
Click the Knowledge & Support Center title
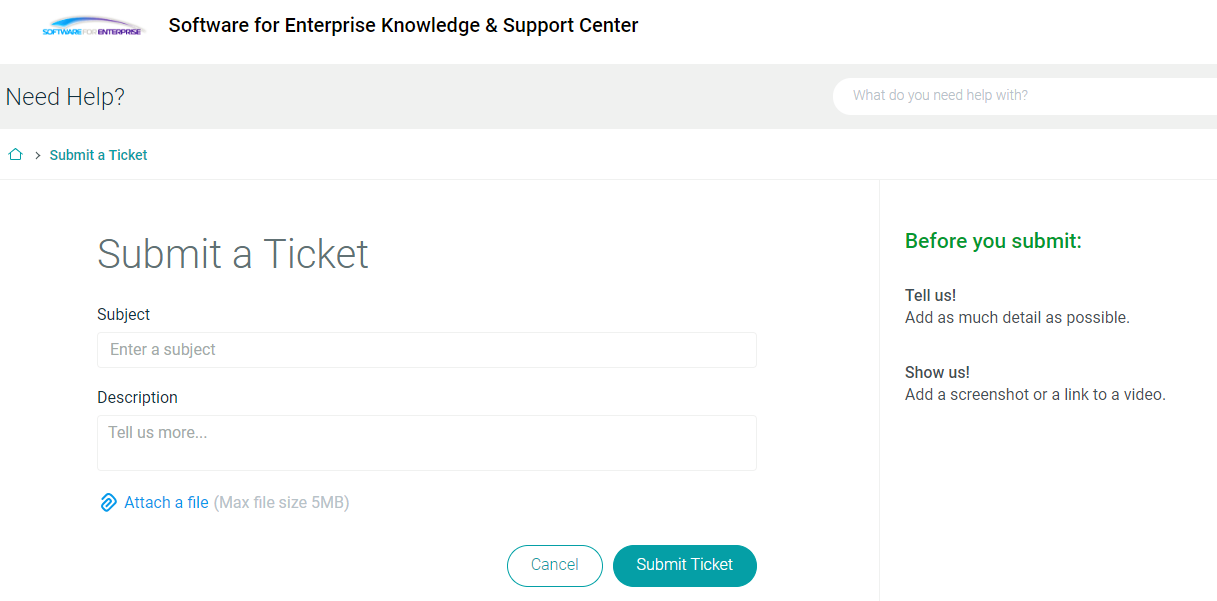(x=403, y=26)
